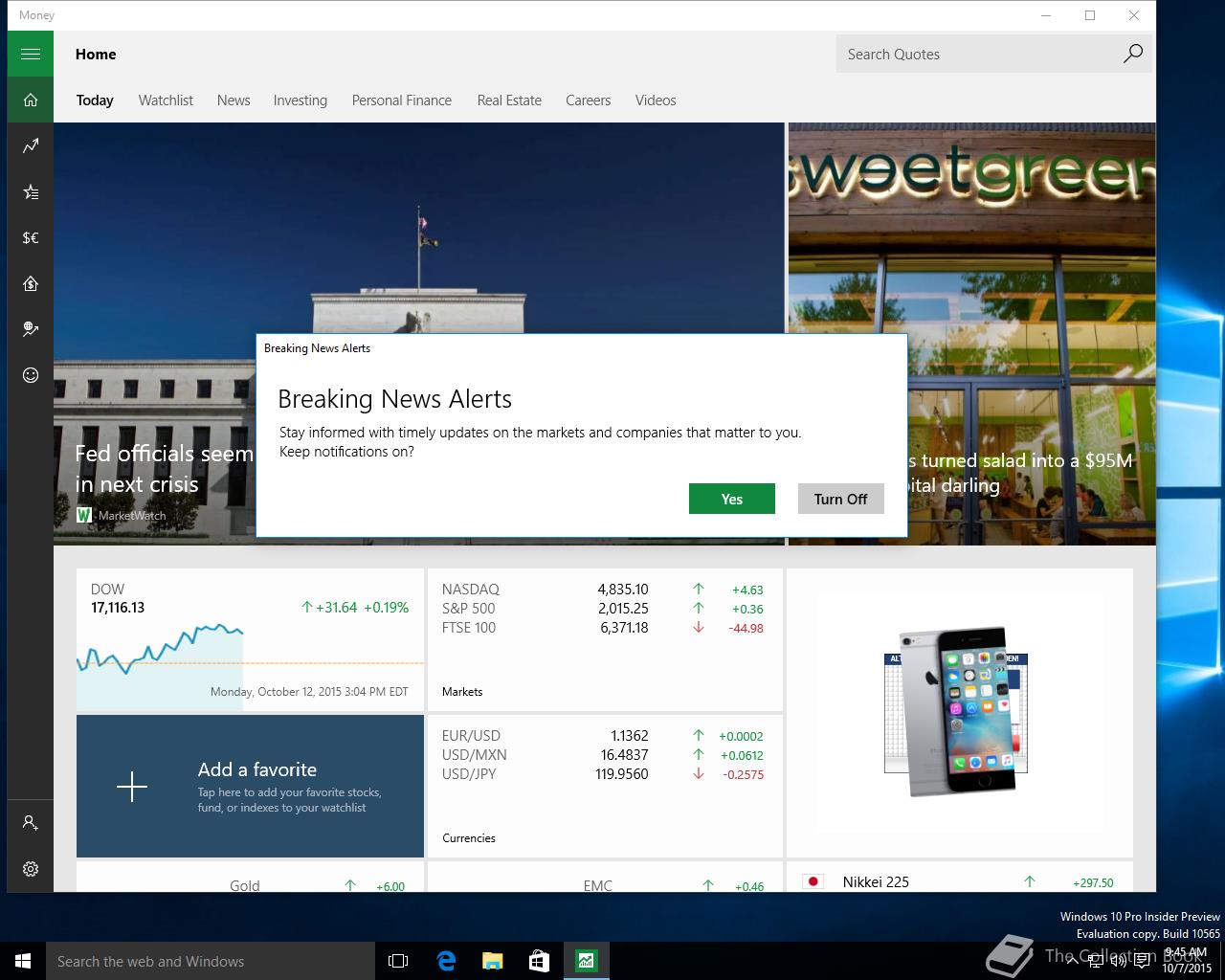Open the iPhone image tile

pyautogui.click(x=960, y=713)
